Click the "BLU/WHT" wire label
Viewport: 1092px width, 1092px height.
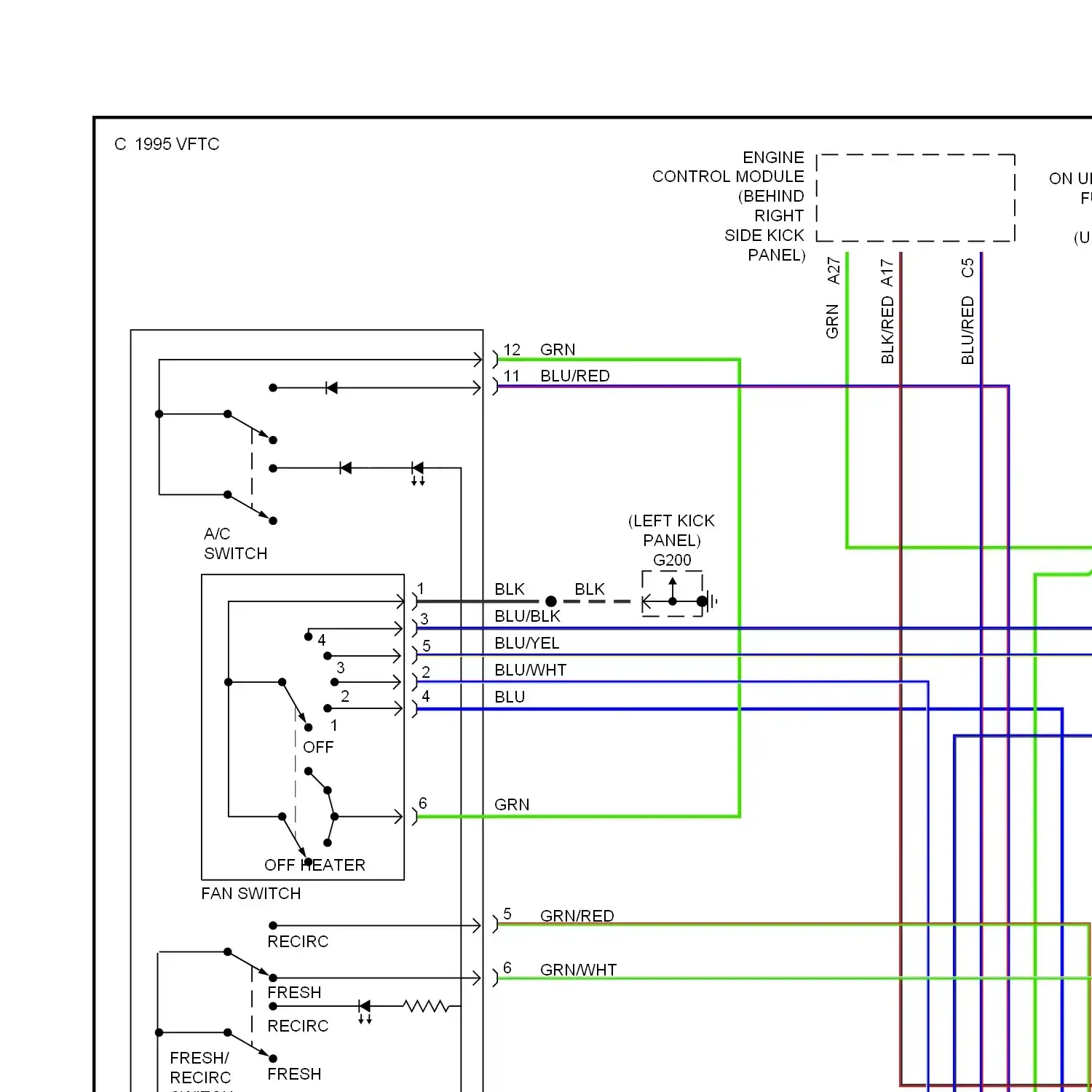pos(530,670)
